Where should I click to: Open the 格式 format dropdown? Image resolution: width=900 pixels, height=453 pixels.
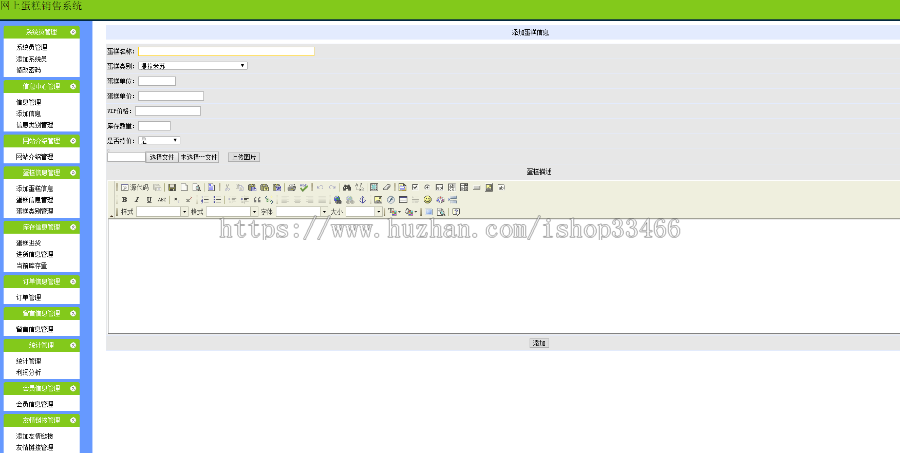click(x=232, y=212)
